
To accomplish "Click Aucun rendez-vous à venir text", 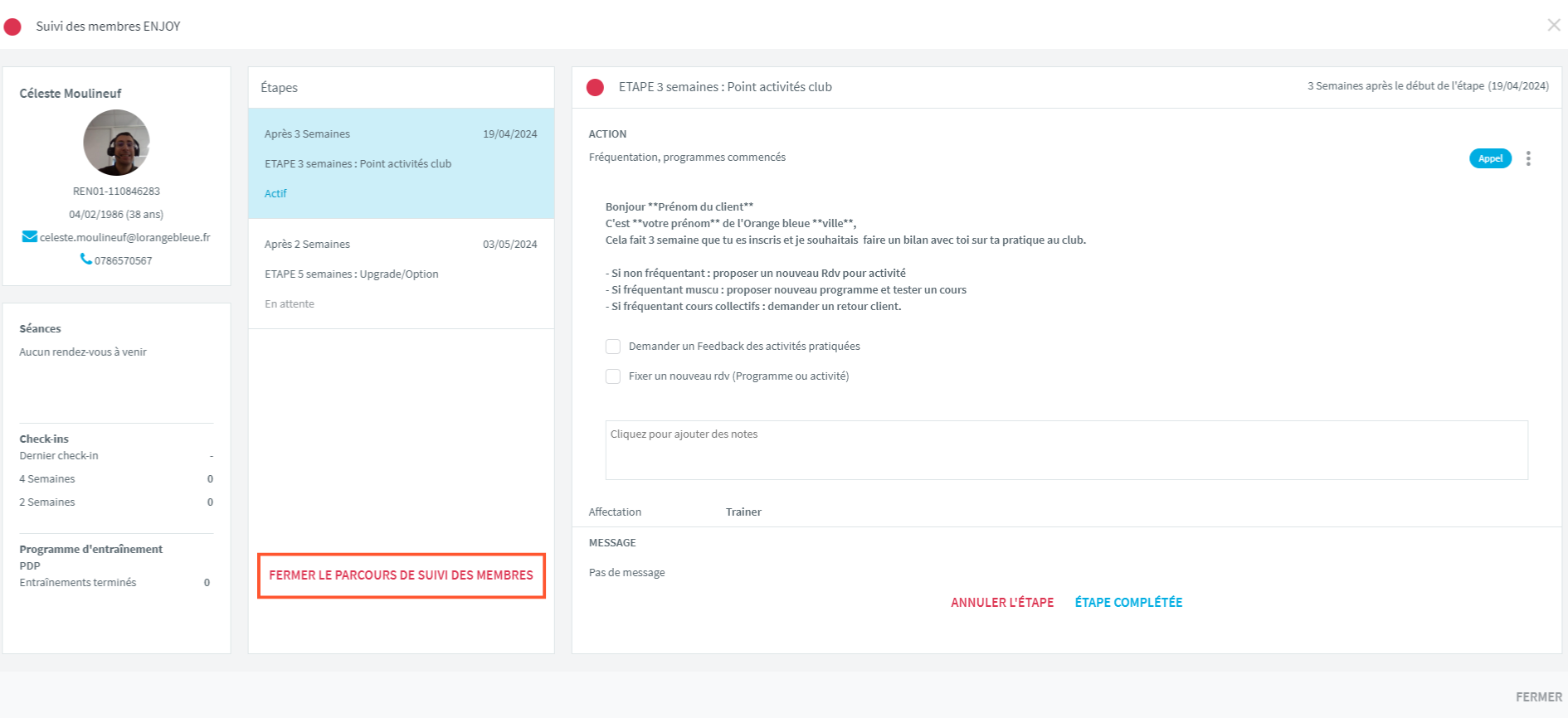I will coord(83,352).
